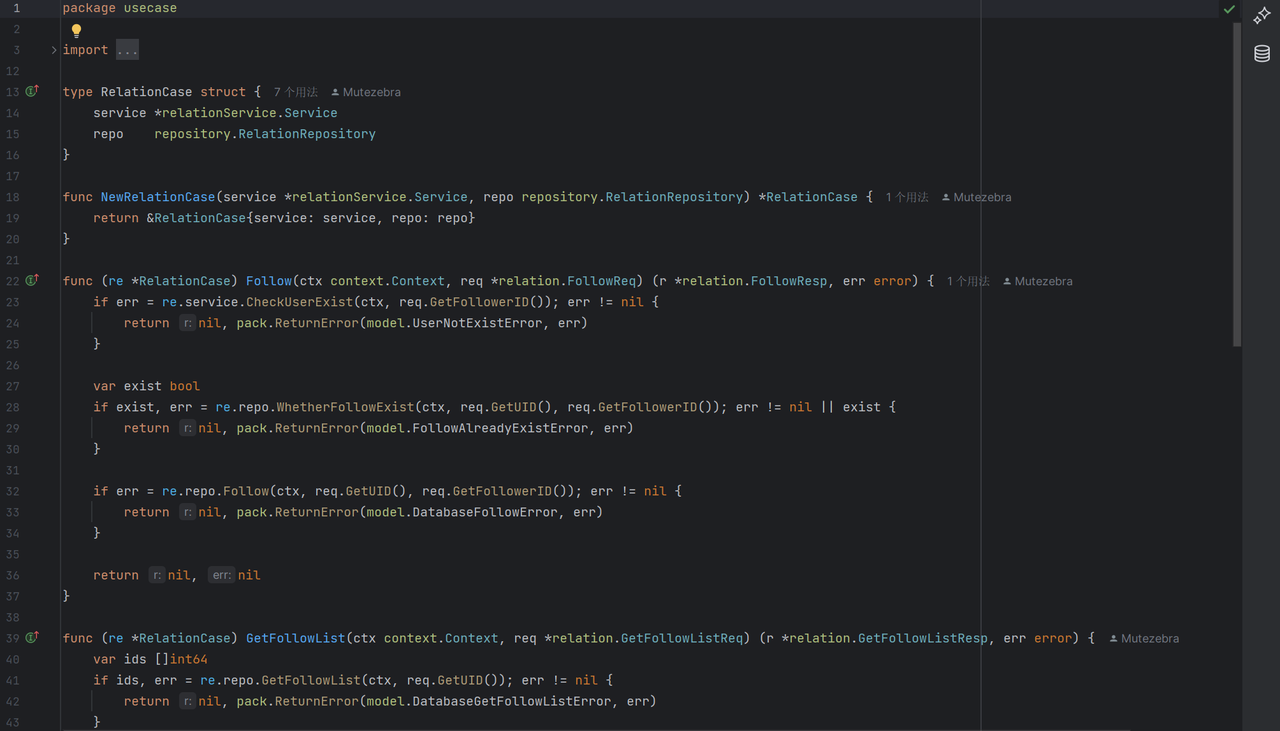1280x731 pixels.
Task: Click relation.GetFollowListReq parameter type
Action: [648, 638]
